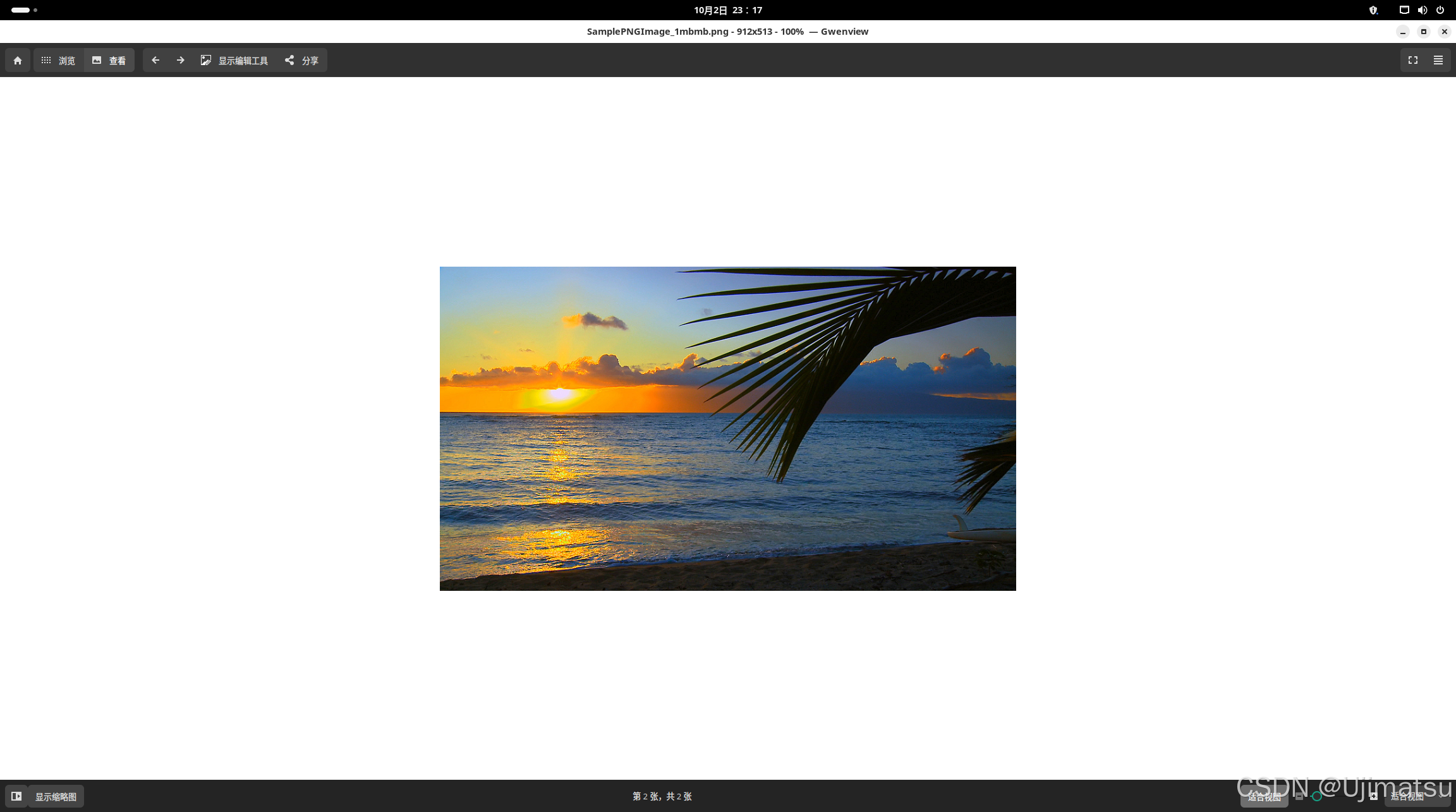
Task: Show editing tools (显示编辑工具)
Action: (234, 61)
